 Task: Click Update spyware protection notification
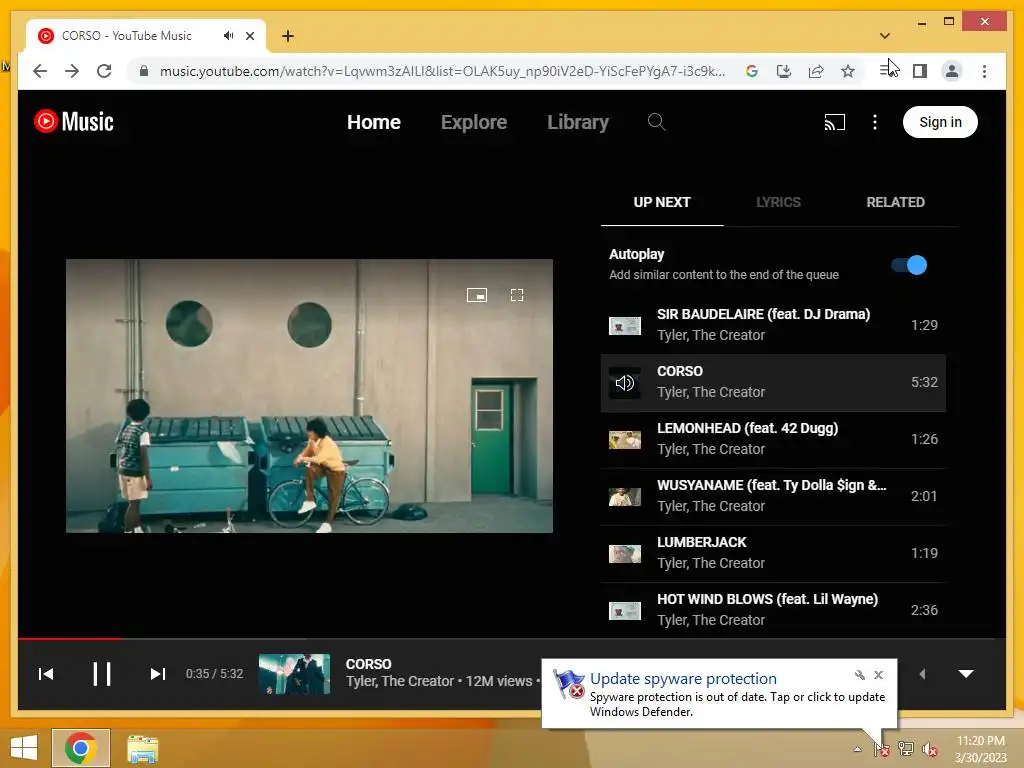pos(719,694)
